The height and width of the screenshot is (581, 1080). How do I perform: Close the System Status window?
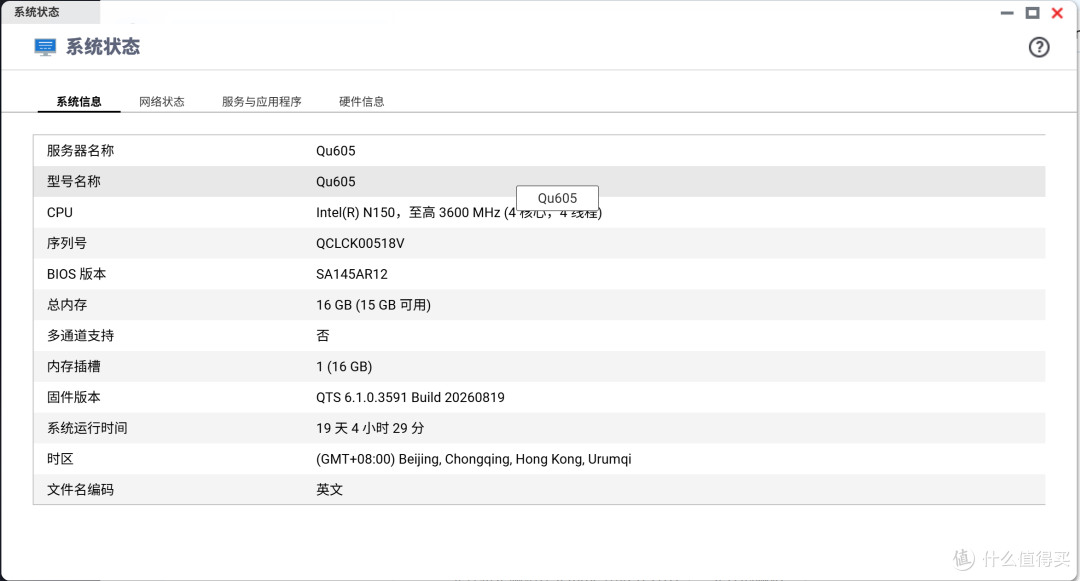(1057, 13)
